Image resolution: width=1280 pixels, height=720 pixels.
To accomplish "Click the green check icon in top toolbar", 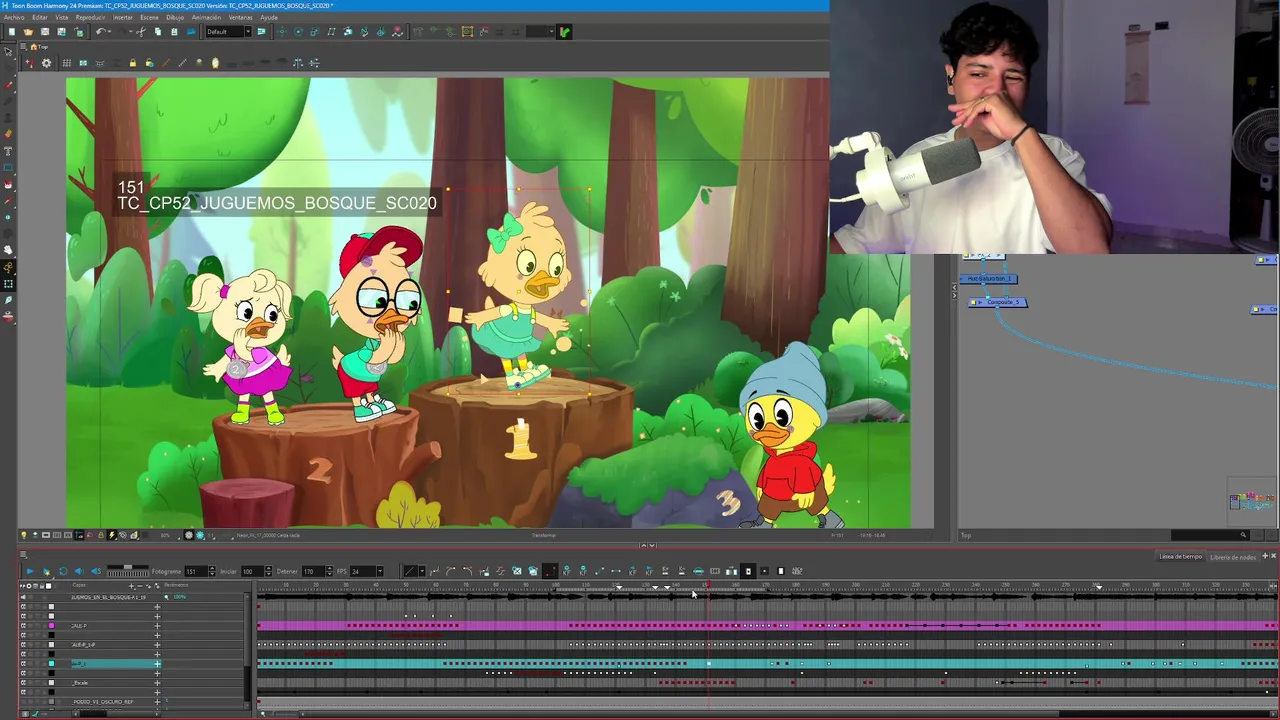I will tap(565, 32).
